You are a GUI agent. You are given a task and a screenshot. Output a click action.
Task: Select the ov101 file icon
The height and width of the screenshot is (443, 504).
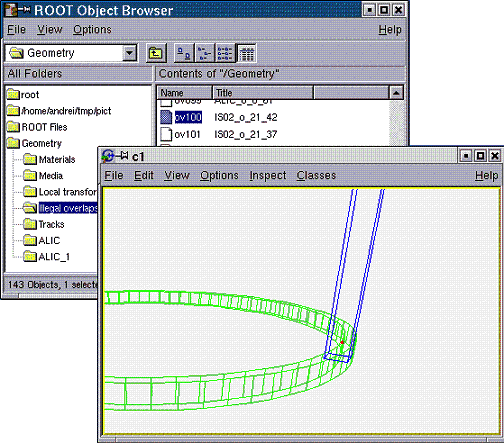tap(166, 134)
